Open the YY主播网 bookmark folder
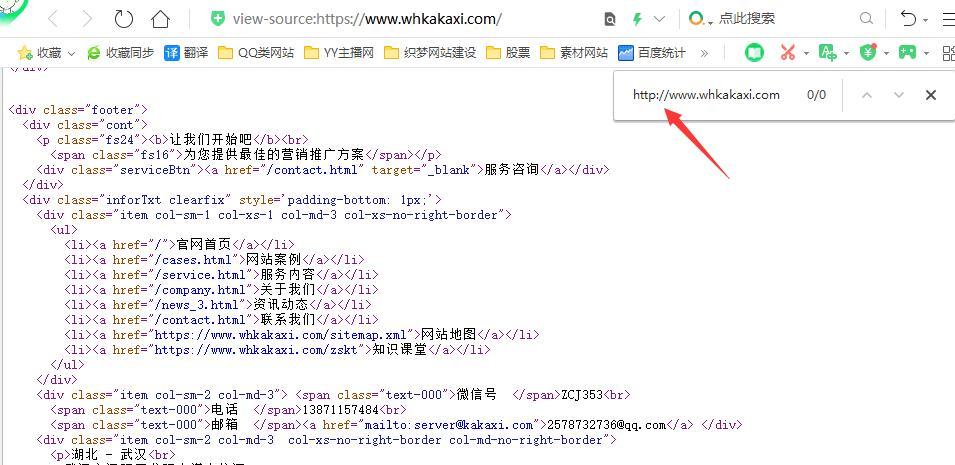The width and height of the screenshot is (955, 465). [339, 53]
